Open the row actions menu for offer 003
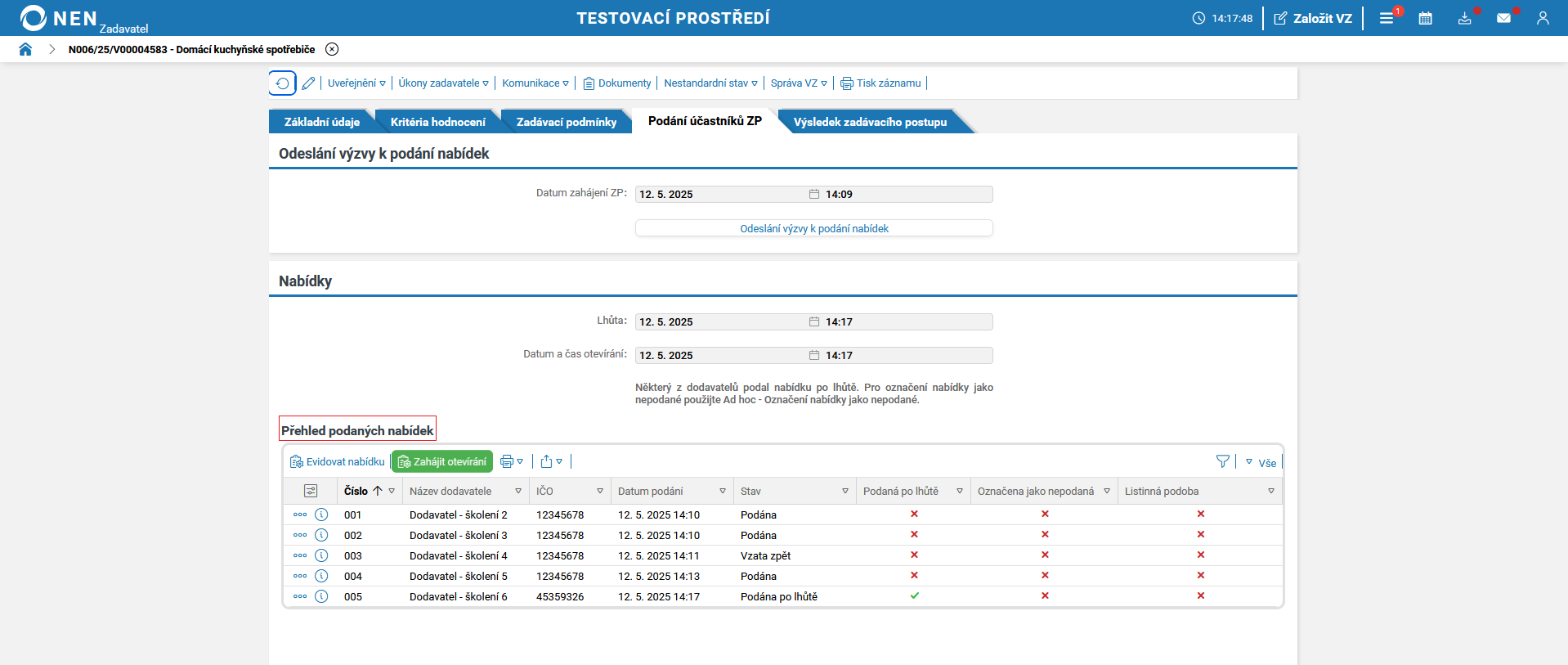 point(300,555)
